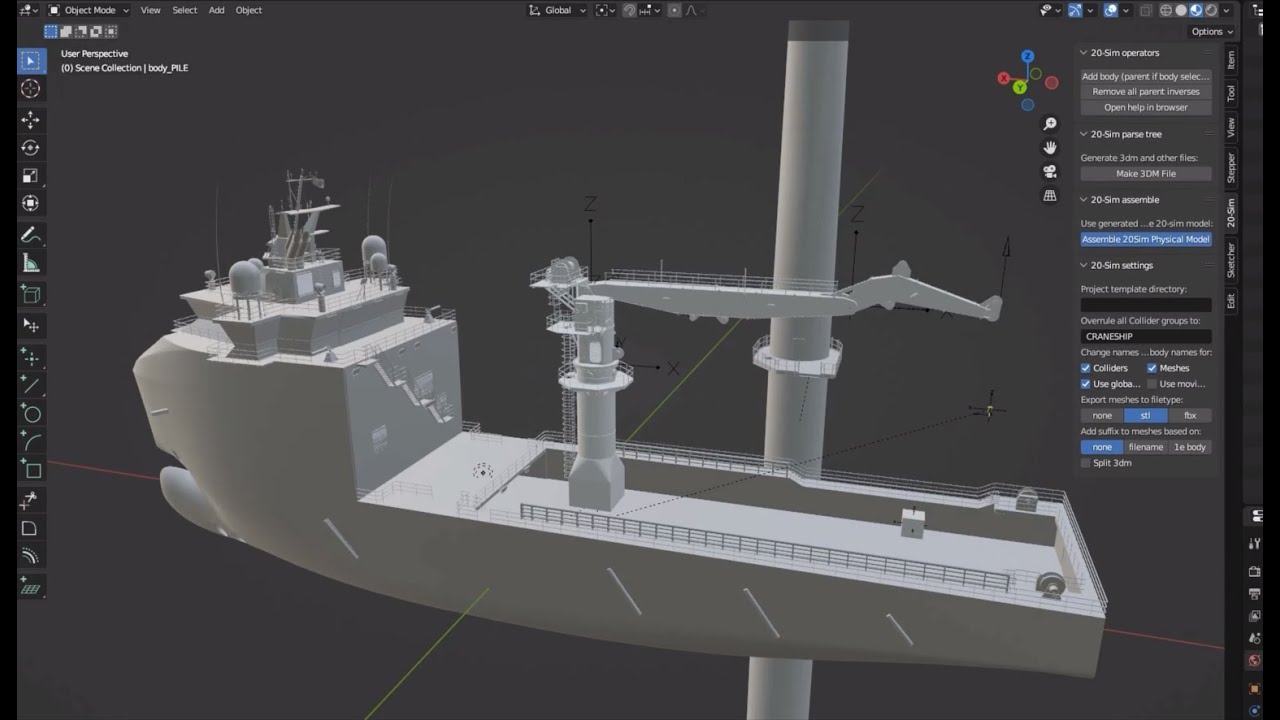Switch to material preview shading
The width and height of the screenshot is (1280, 720).
point(1196,10)
